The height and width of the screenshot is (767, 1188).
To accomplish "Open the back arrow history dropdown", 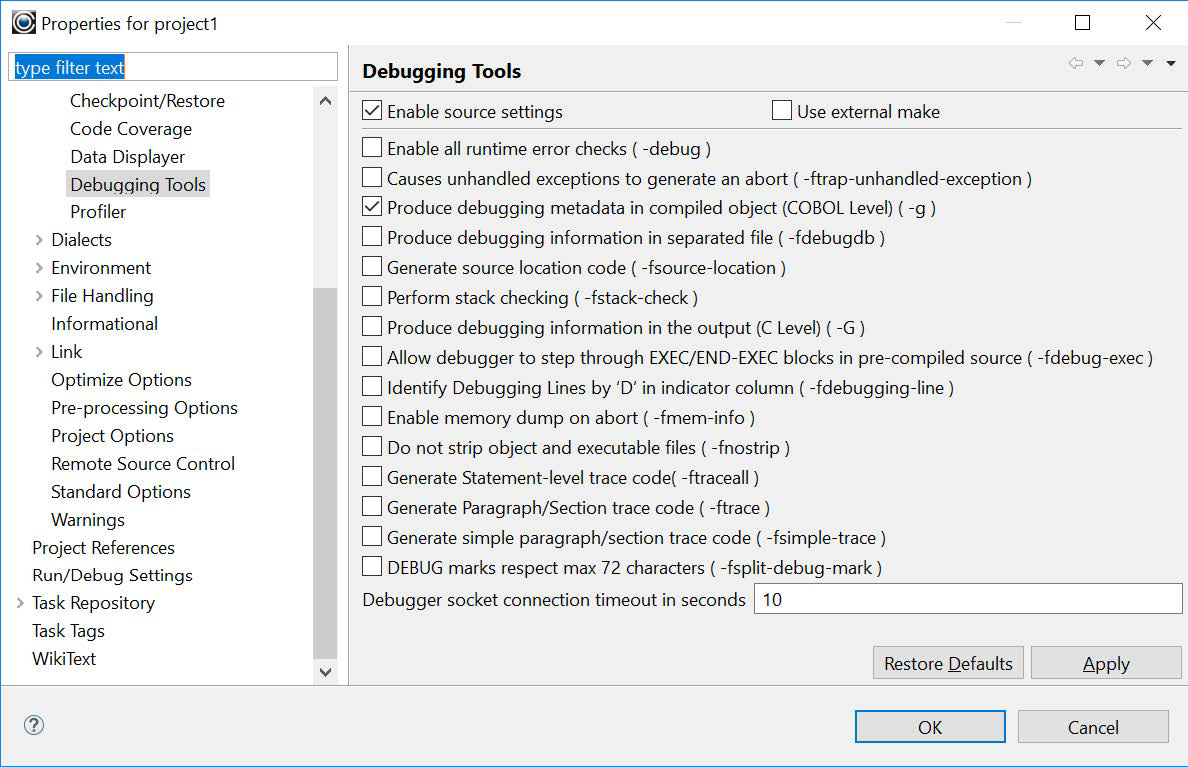I will (x=1099, y=63).
